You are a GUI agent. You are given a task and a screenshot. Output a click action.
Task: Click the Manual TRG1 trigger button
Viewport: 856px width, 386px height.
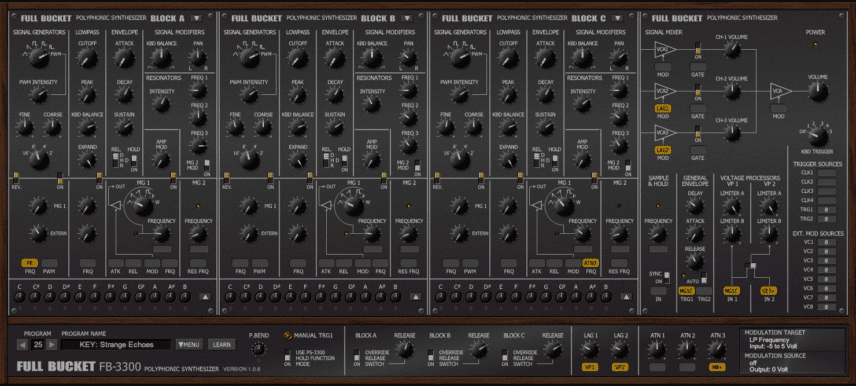point(288,335)
